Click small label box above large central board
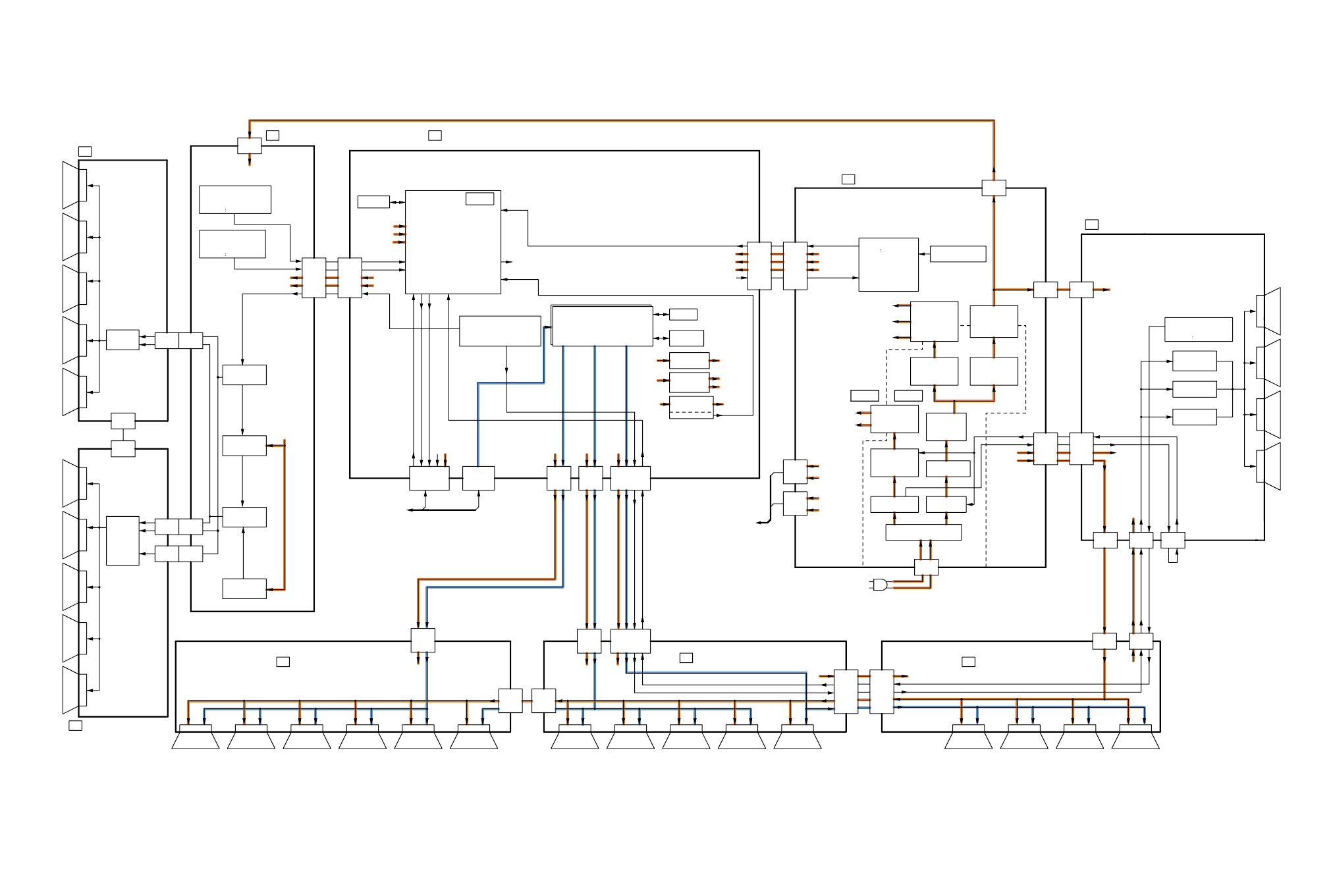Image resolution: width=1333 pixels, height=896 pixels. pos(435,136)
